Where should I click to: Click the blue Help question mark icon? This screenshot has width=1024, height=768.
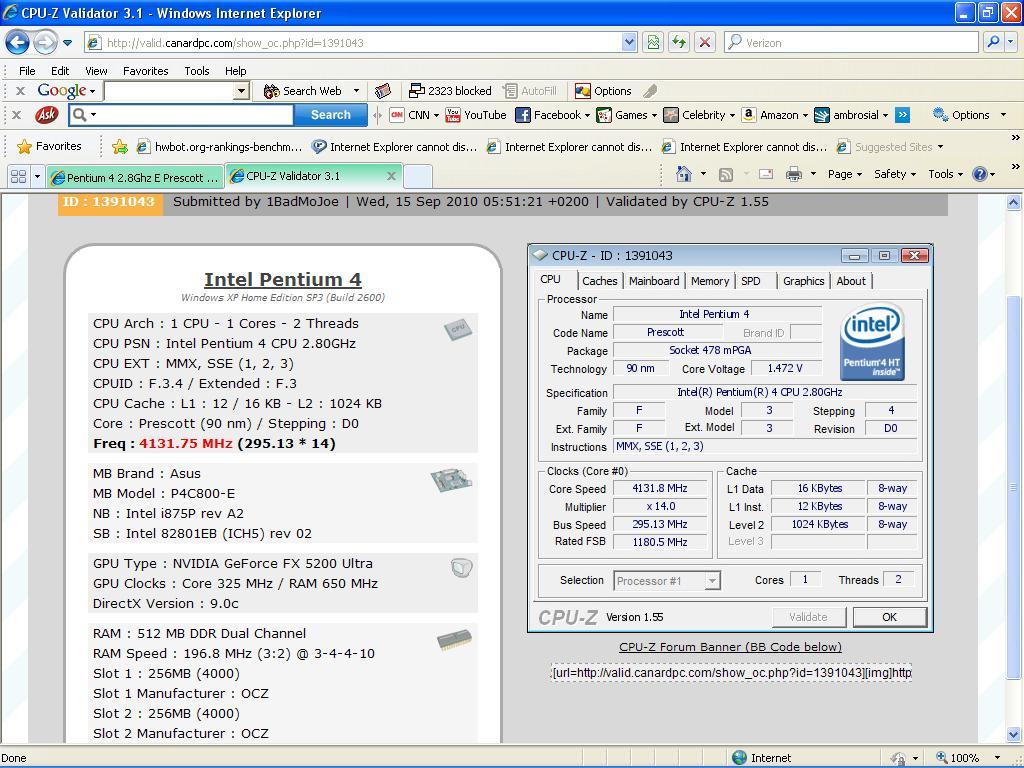[980, 174]
